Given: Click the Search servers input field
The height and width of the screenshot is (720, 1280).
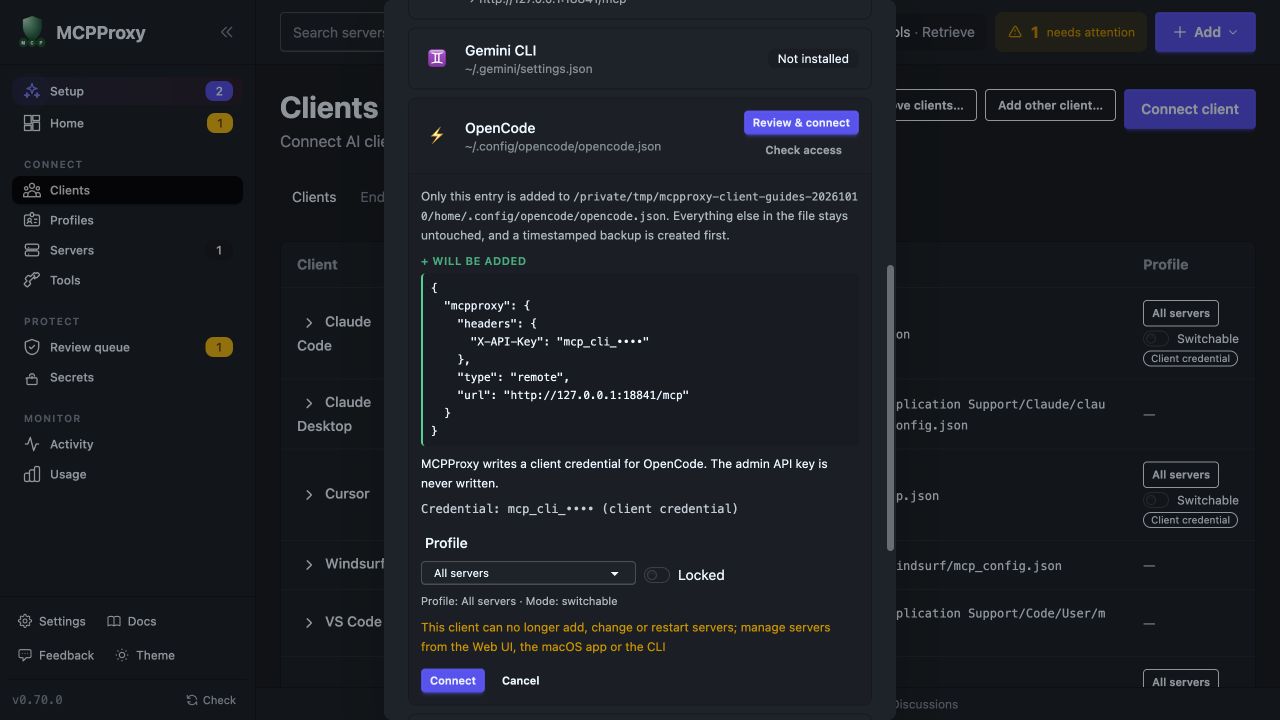Looking at the screenshot, I should pyautogui.click(x=333, y=32).
